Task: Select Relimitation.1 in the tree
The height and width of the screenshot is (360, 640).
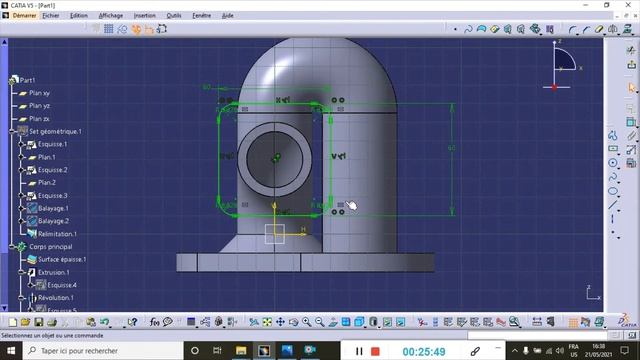Action: click(57, 234)
